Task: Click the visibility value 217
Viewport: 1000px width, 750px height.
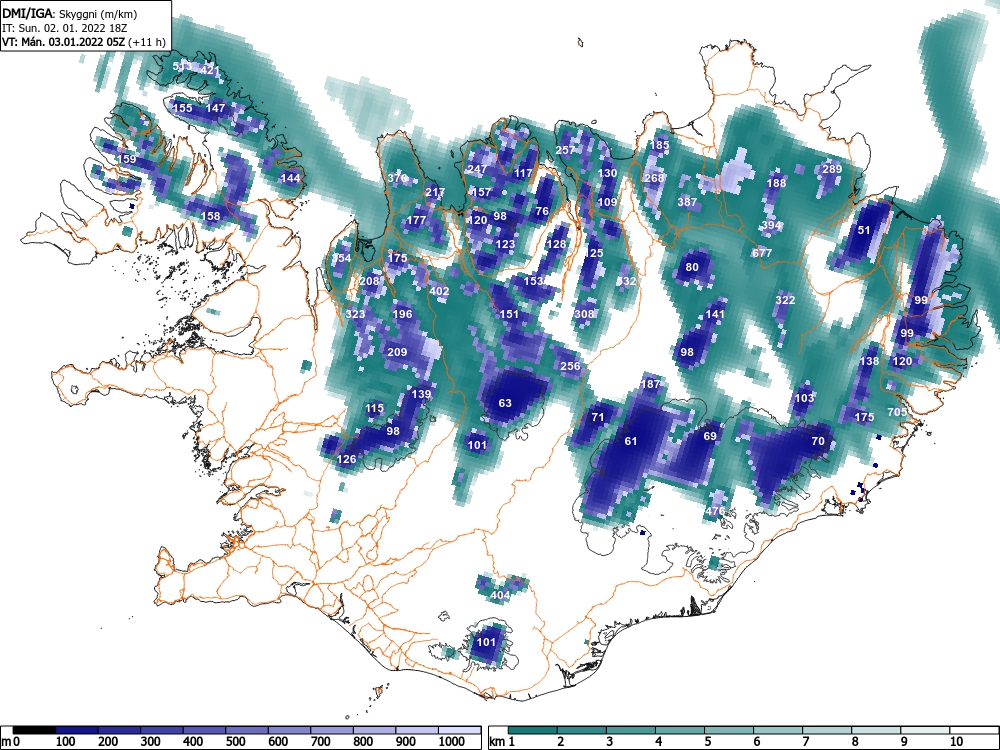Action: pyautogui.click(x=435, y=191)
